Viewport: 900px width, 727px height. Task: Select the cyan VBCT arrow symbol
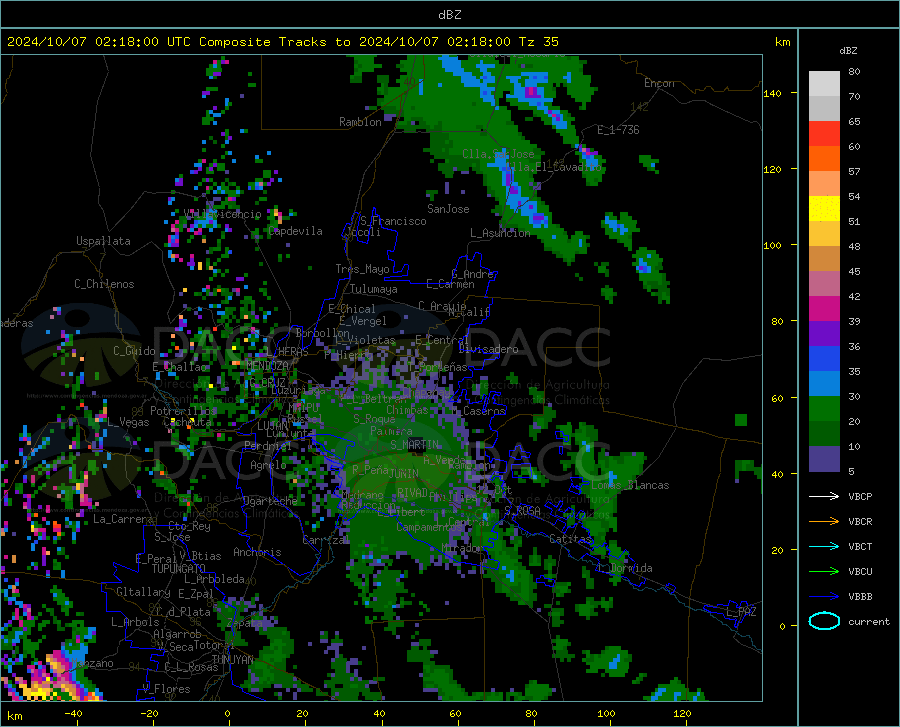(x=824, y=546)
